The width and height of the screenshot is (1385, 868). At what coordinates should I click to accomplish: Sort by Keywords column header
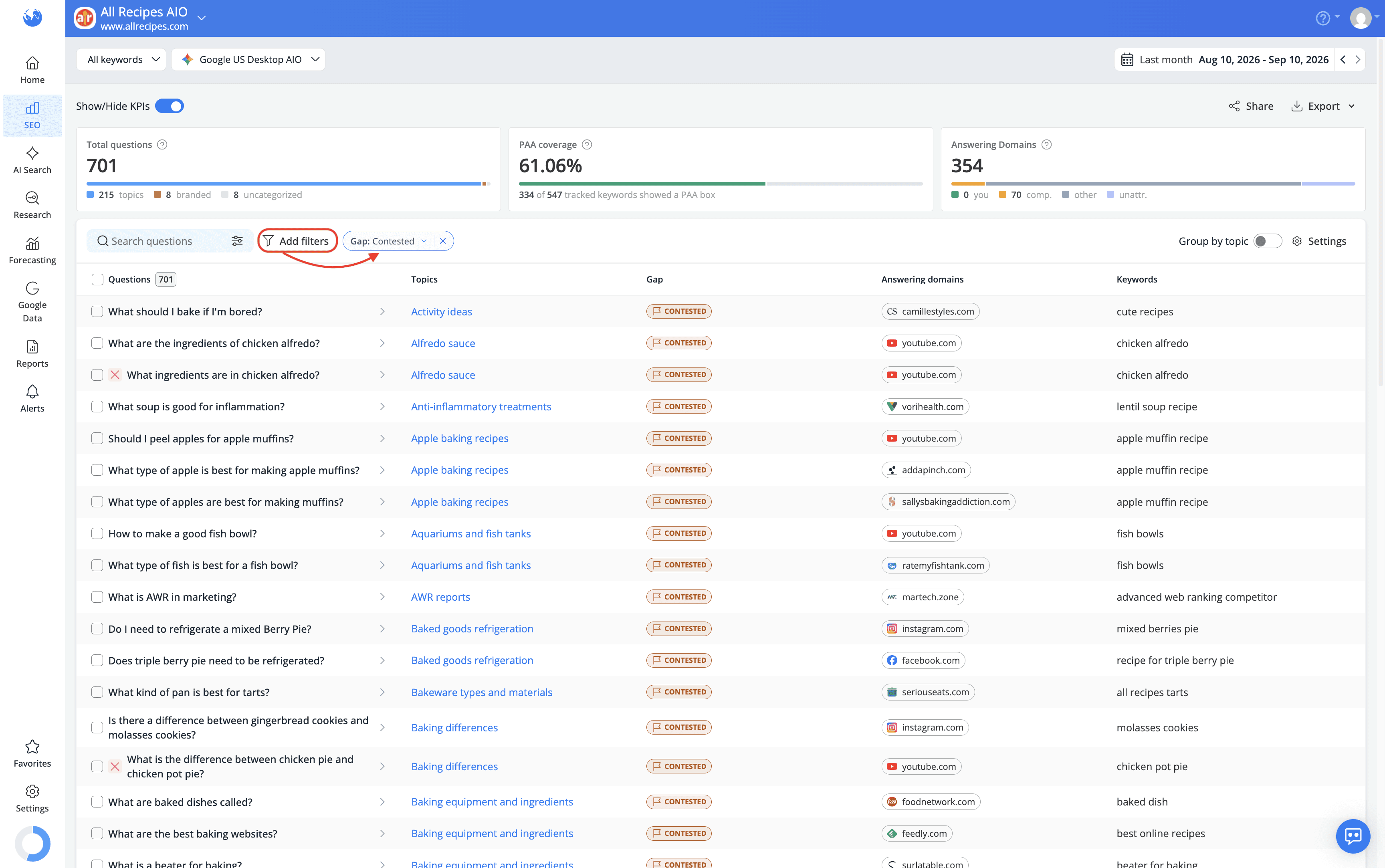click(x=1137, y=280)
